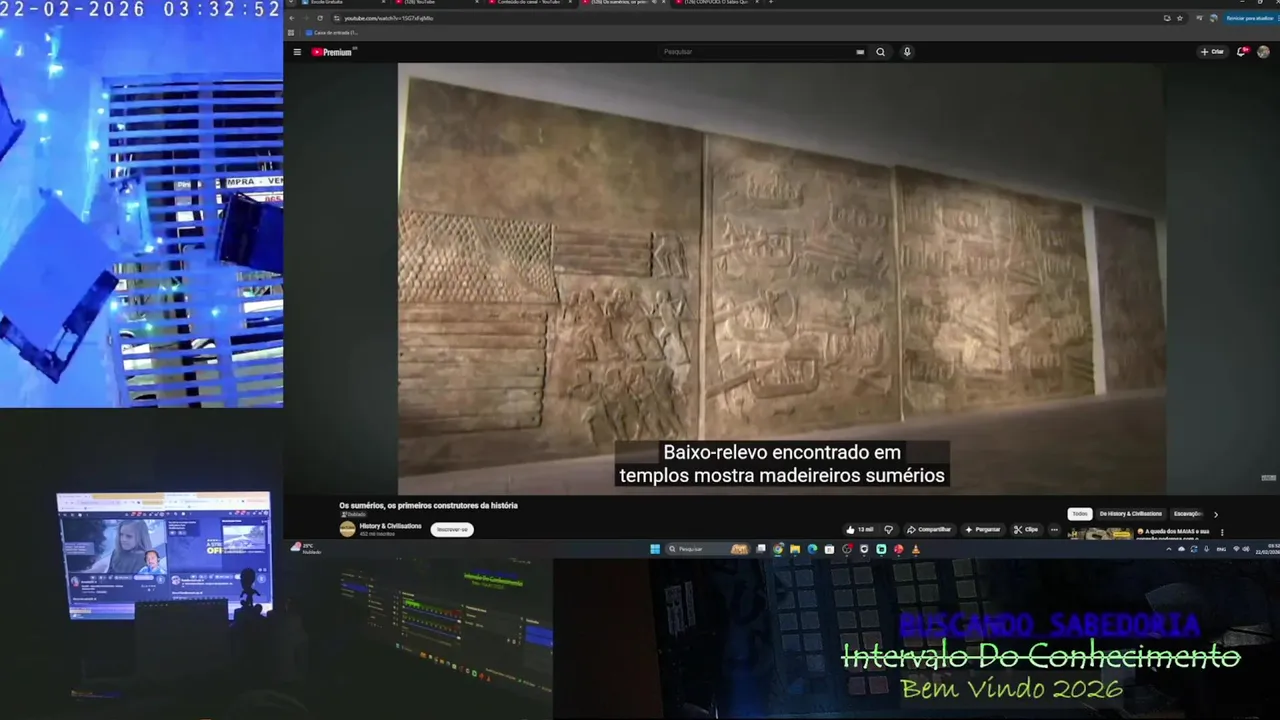Open the more actions ellipsis beside Clipe
Image resolution: width=1280 pixels, height=720 pixels.
pyautogui.click(x=1054, y=529)
